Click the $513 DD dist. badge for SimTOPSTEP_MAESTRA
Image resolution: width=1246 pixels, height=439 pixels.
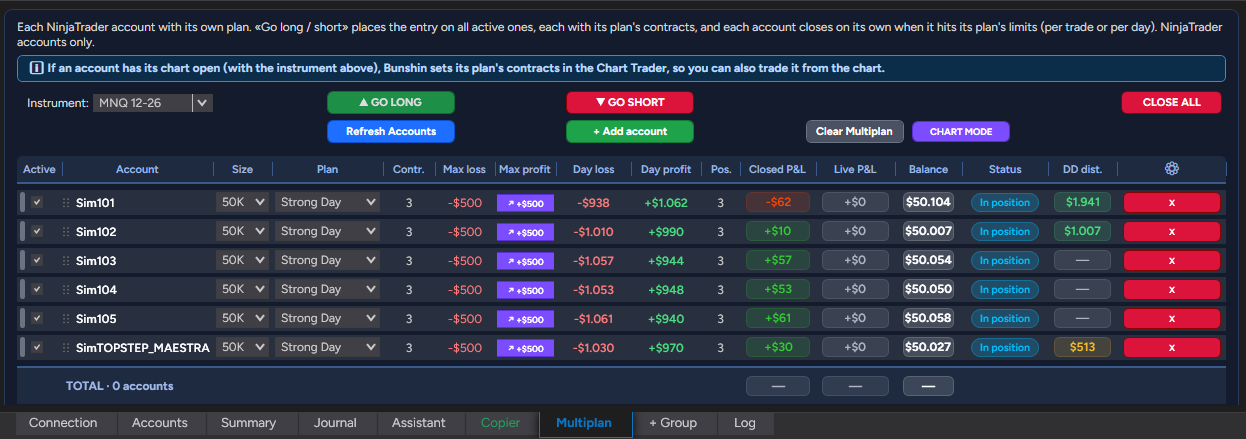click(1082, 348)
